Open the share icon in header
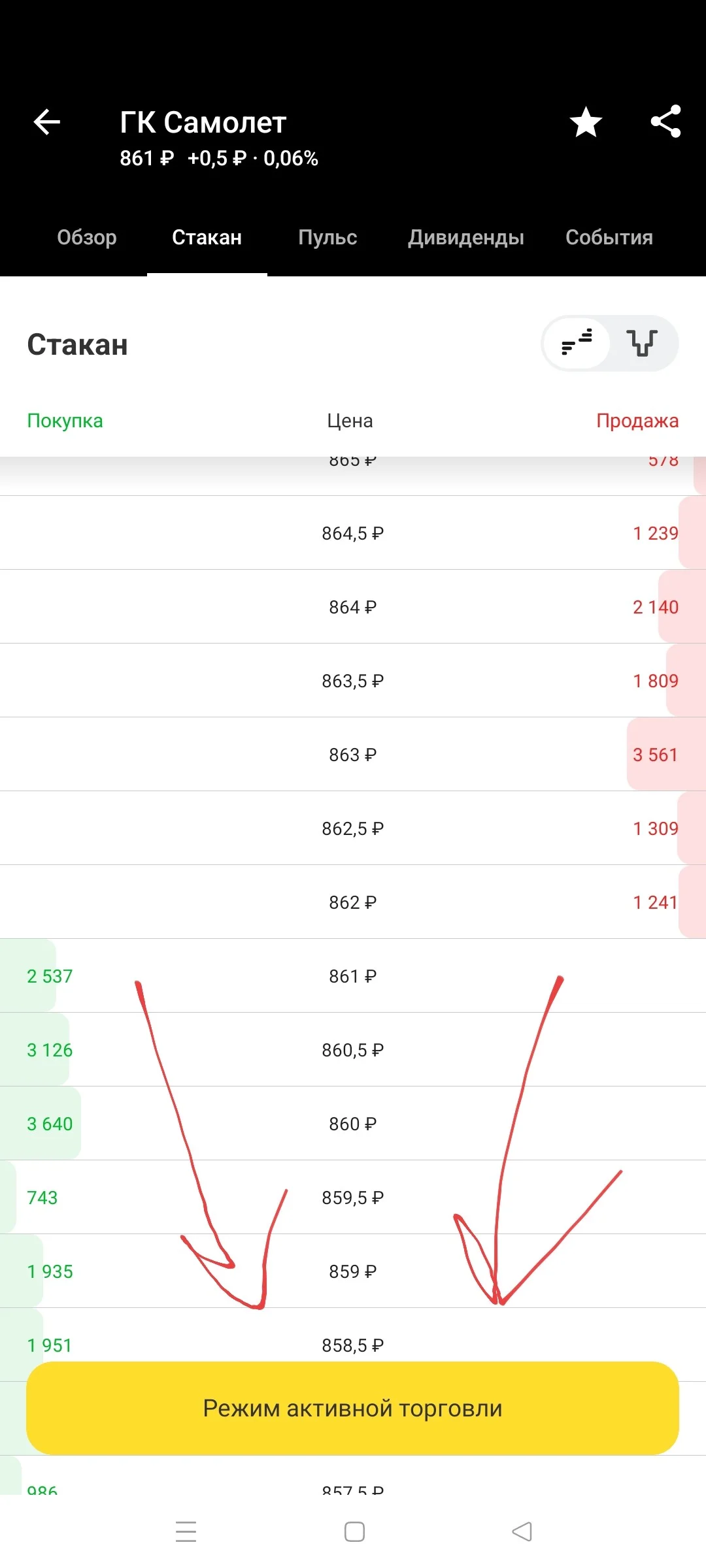This screenshot has width=706, height=1568. (665, 122)
